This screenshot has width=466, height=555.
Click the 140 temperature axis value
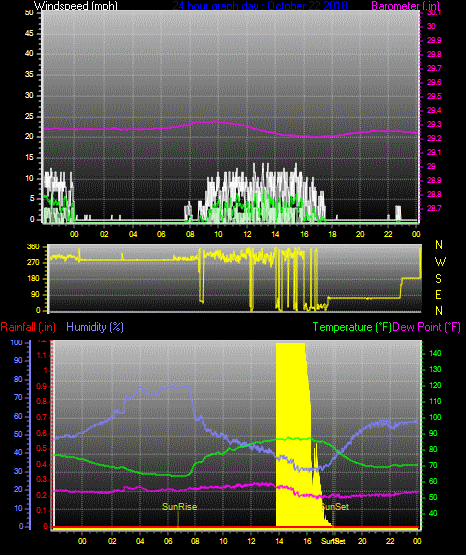tap(435, 353)
